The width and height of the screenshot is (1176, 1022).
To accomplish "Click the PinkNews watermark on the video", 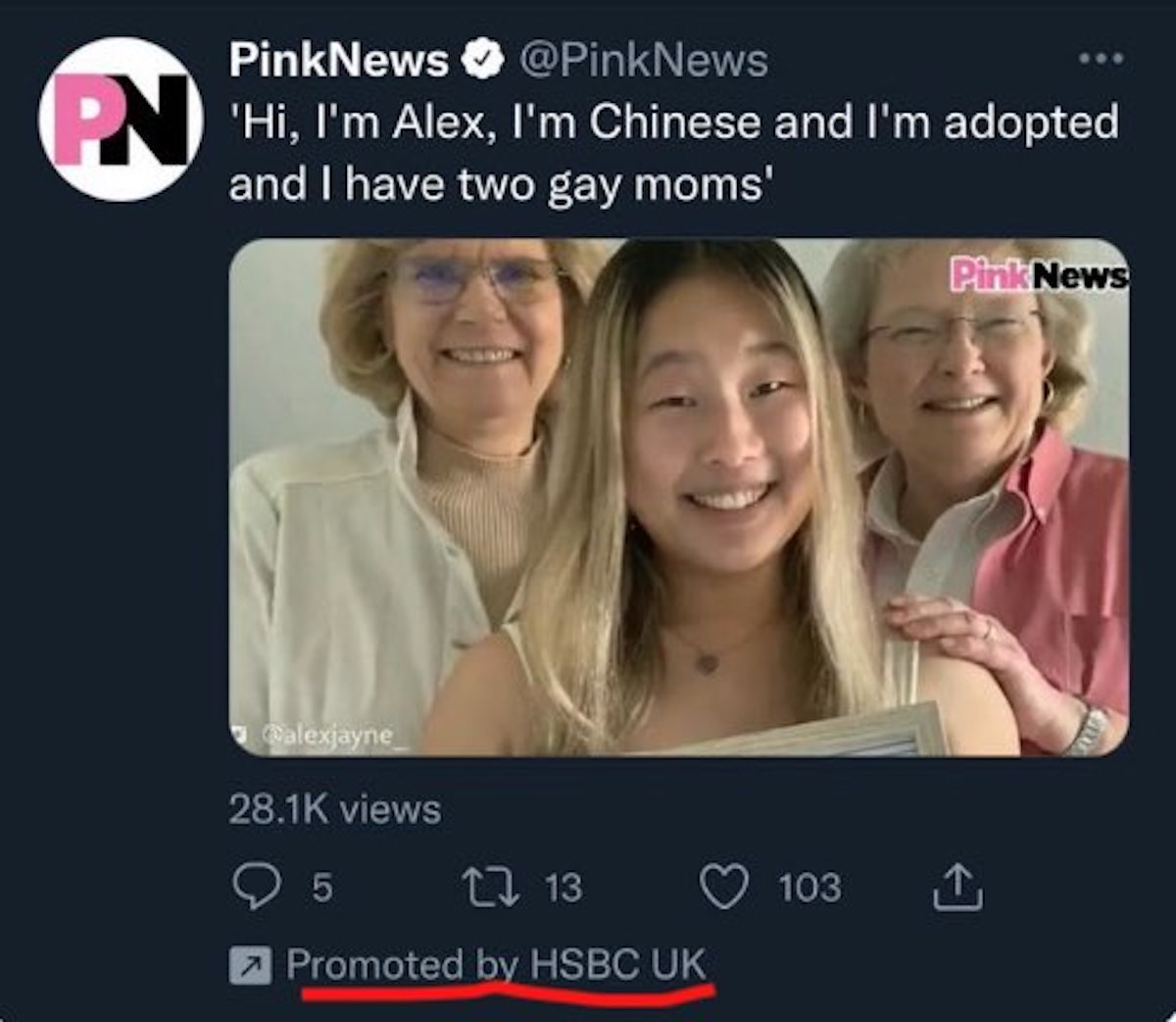I will 1037,275.
